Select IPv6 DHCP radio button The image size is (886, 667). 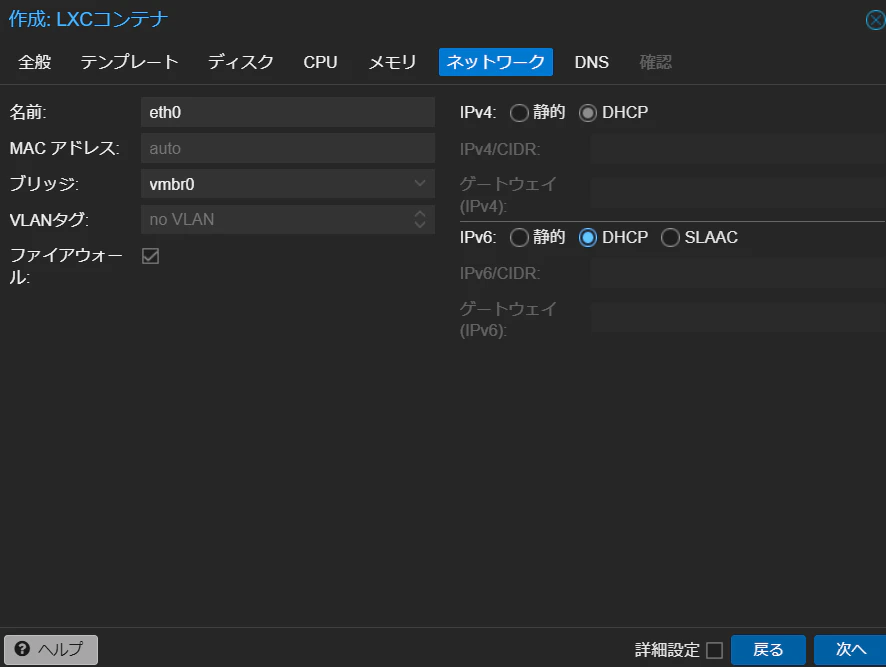(x=588, y=237)
